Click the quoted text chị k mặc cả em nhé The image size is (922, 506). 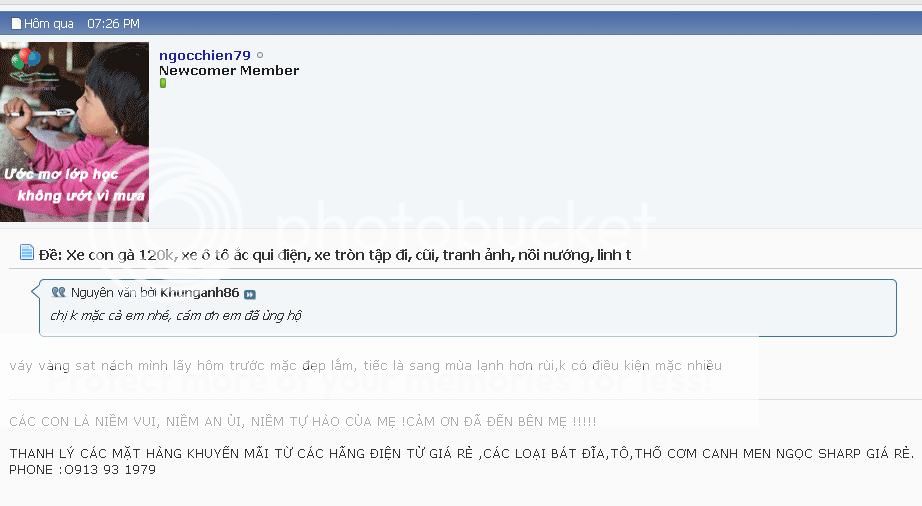[x=176, y=316]
